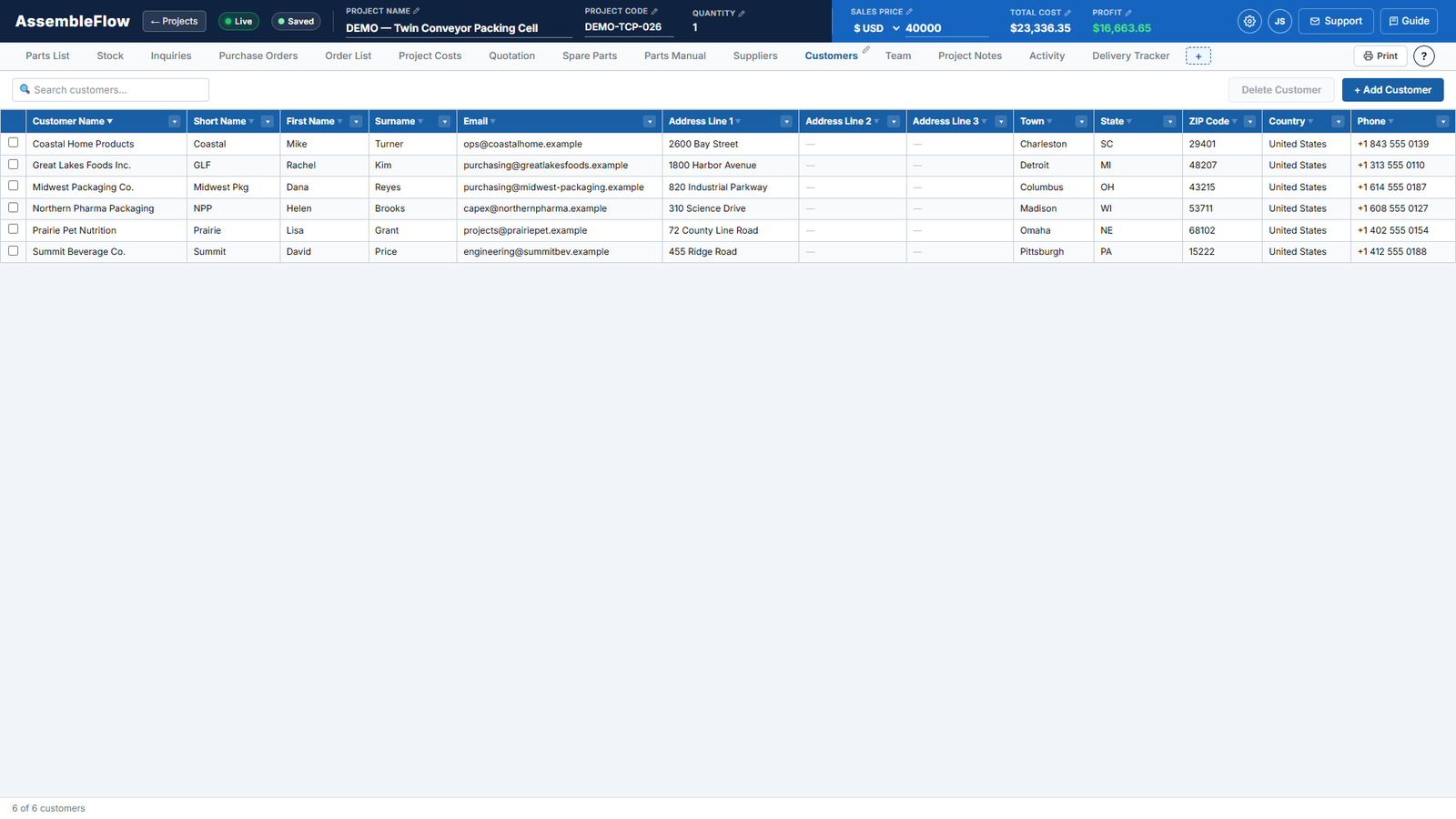This screenshot has height=819, width=1456.
Task: Open the Purchase Orders tab
Action: click(x=258, y=56)
